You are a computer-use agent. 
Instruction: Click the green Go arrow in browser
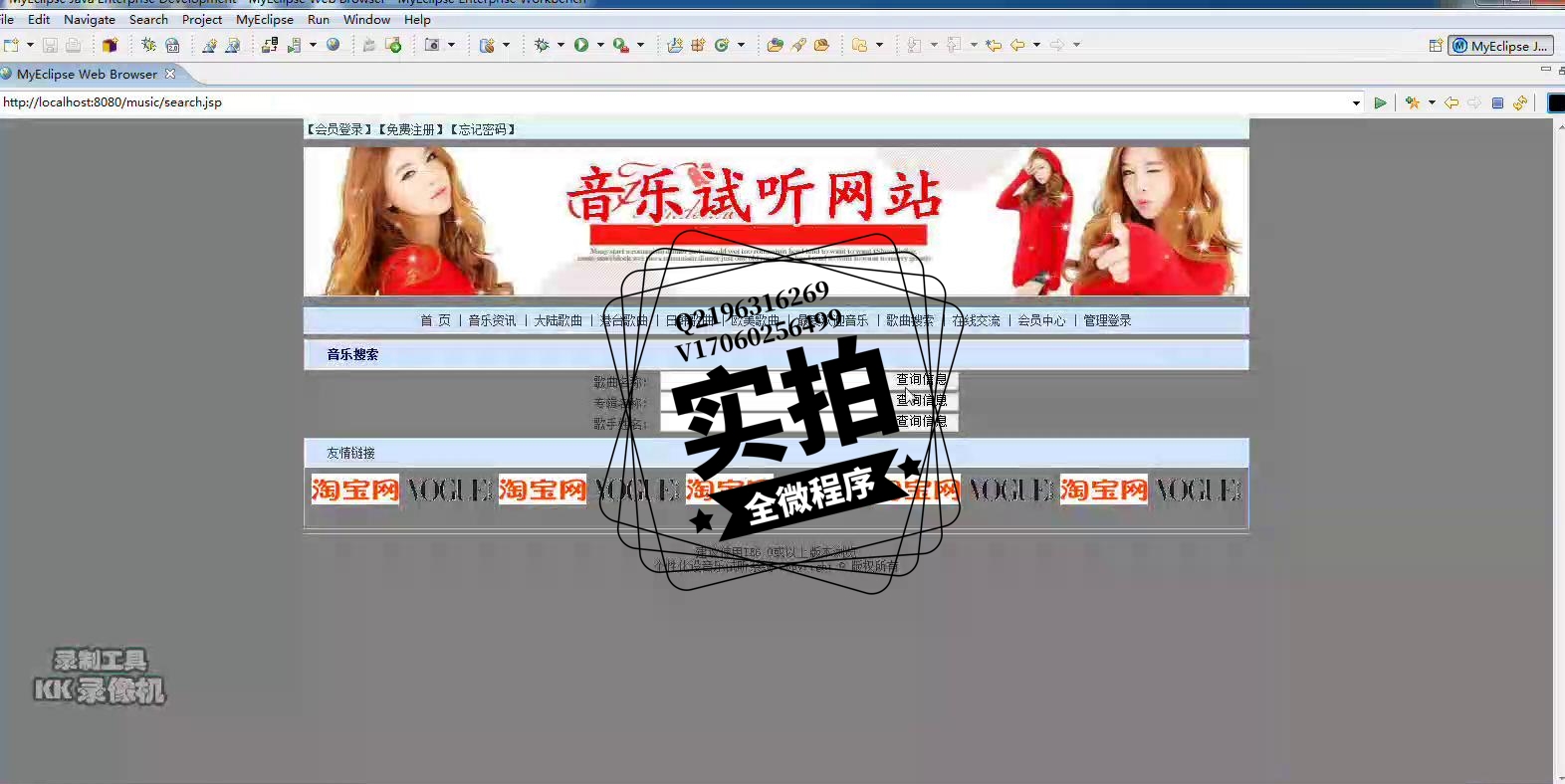pyautogui.click(x=1380, y=102)
